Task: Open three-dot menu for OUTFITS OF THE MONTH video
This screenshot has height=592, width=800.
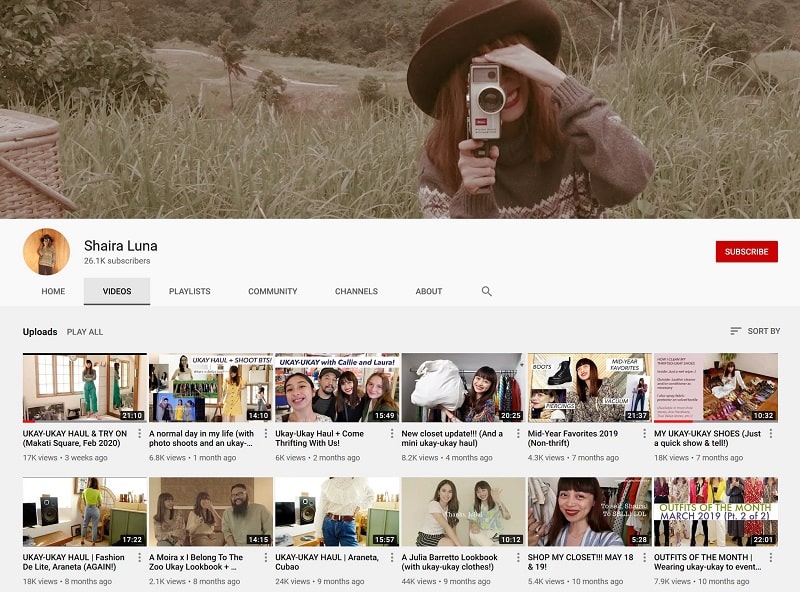Action: point(771,557)
